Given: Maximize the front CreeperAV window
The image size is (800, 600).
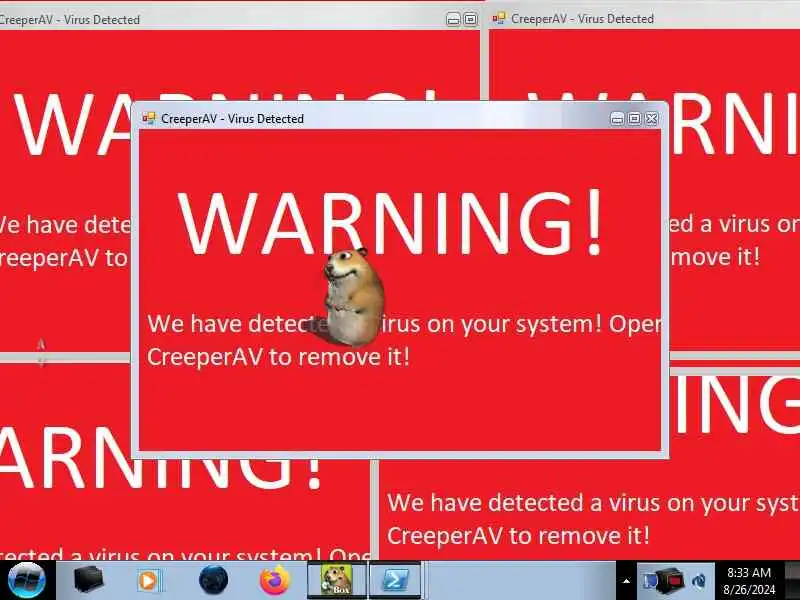Looking at the screenshot, I should (635, 118).
